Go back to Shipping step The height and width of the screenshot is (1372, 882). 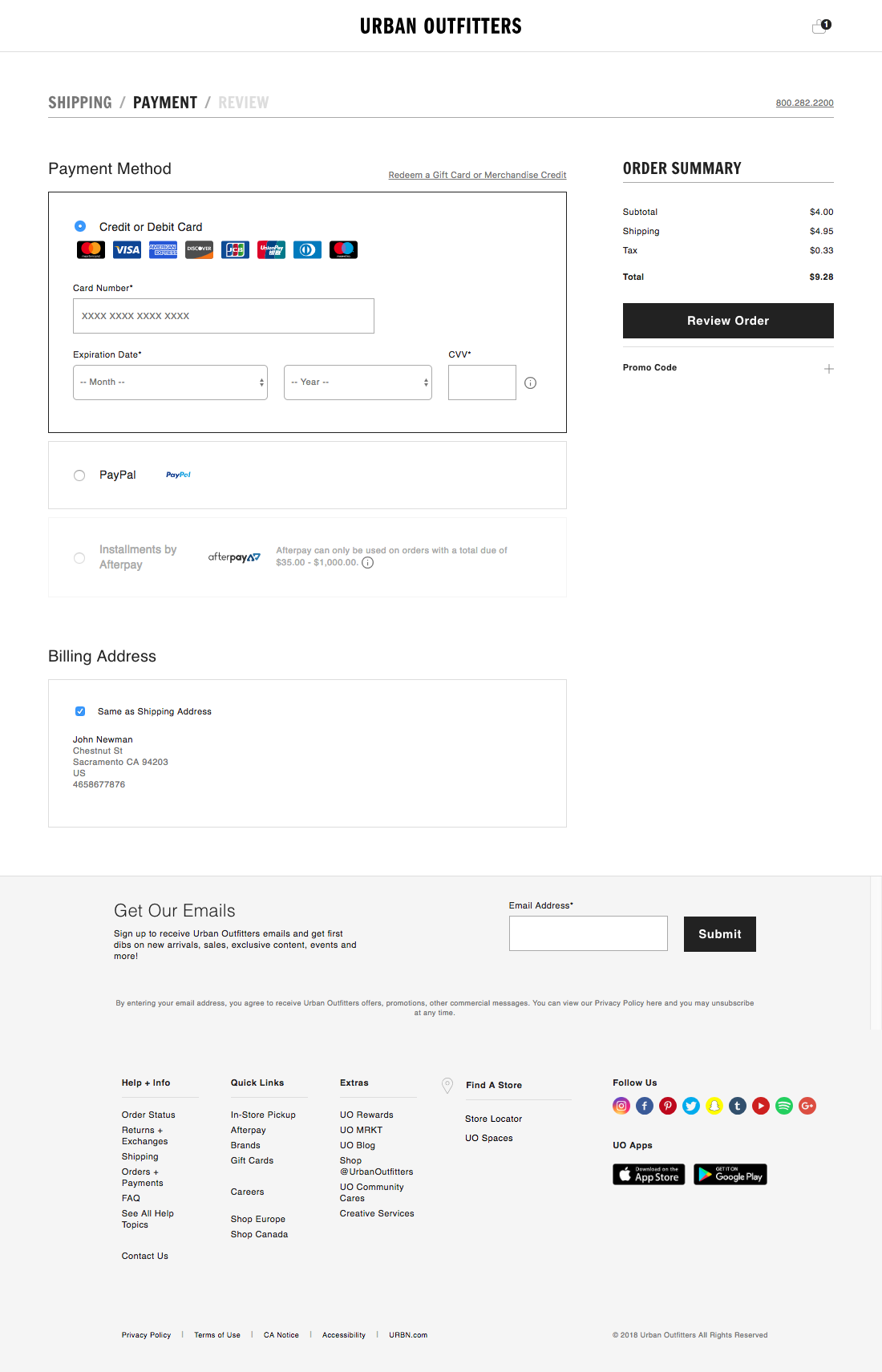click(x=80, y=103)
